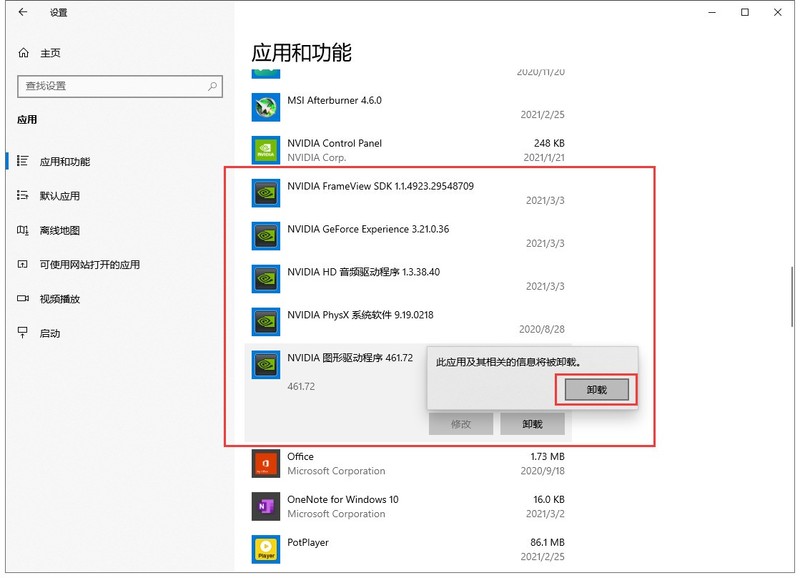This screenshot has height=578, width=800.
Task: Click the PotPlayer app icon
Action: (x=266, y=550)
